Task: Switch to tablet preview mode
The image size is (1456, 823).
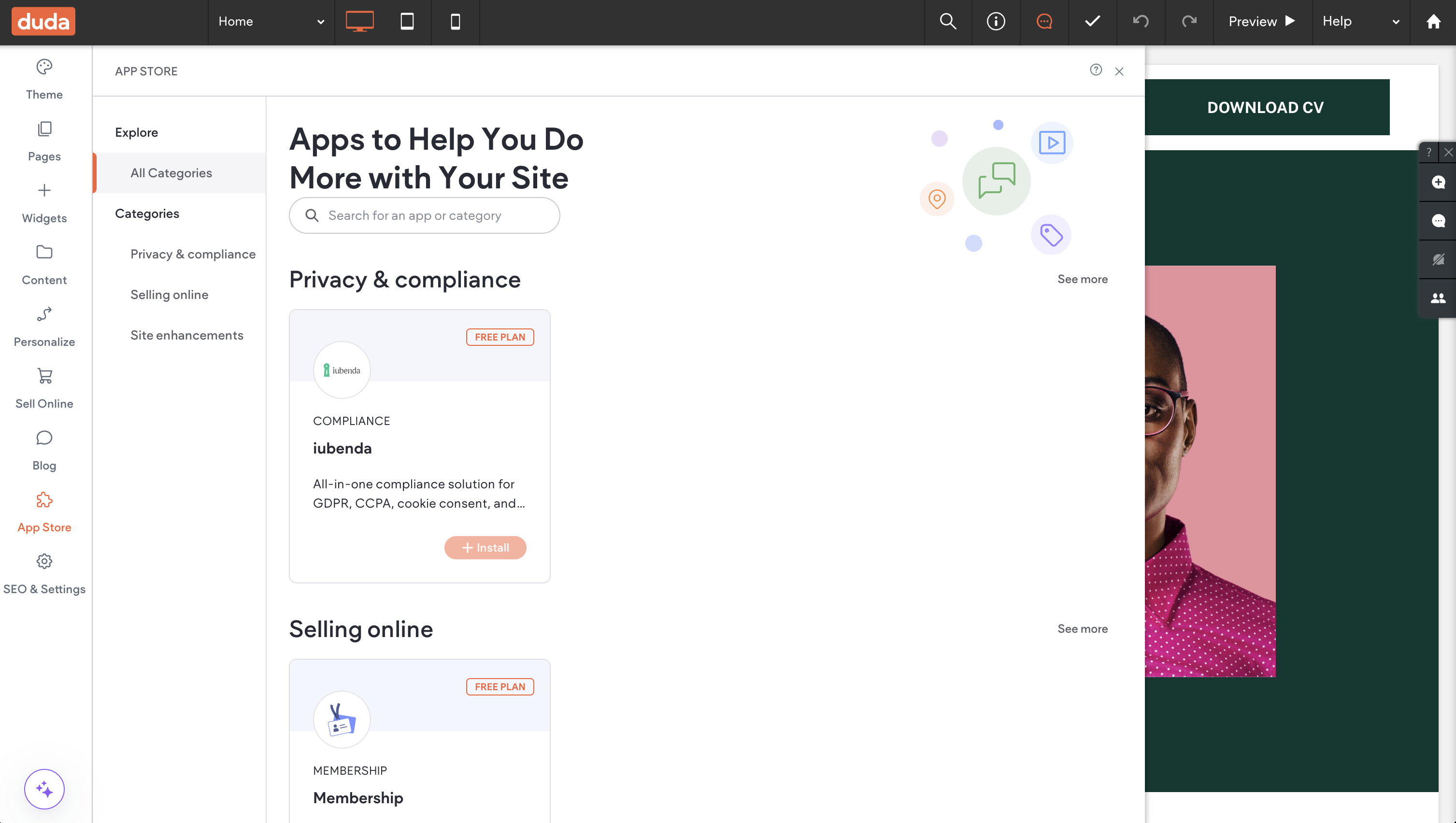Action: click(x=406, y=21)
